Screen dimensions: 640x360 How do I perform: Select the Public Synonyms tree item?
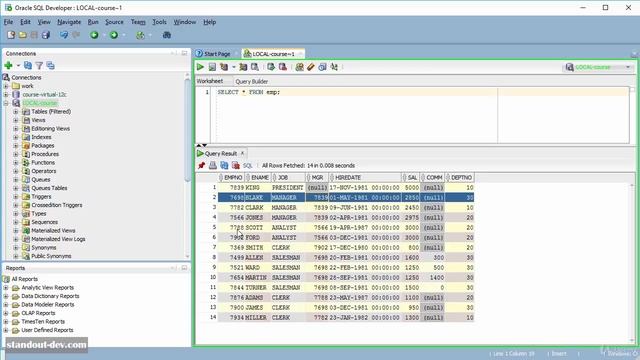coord(51,256)
